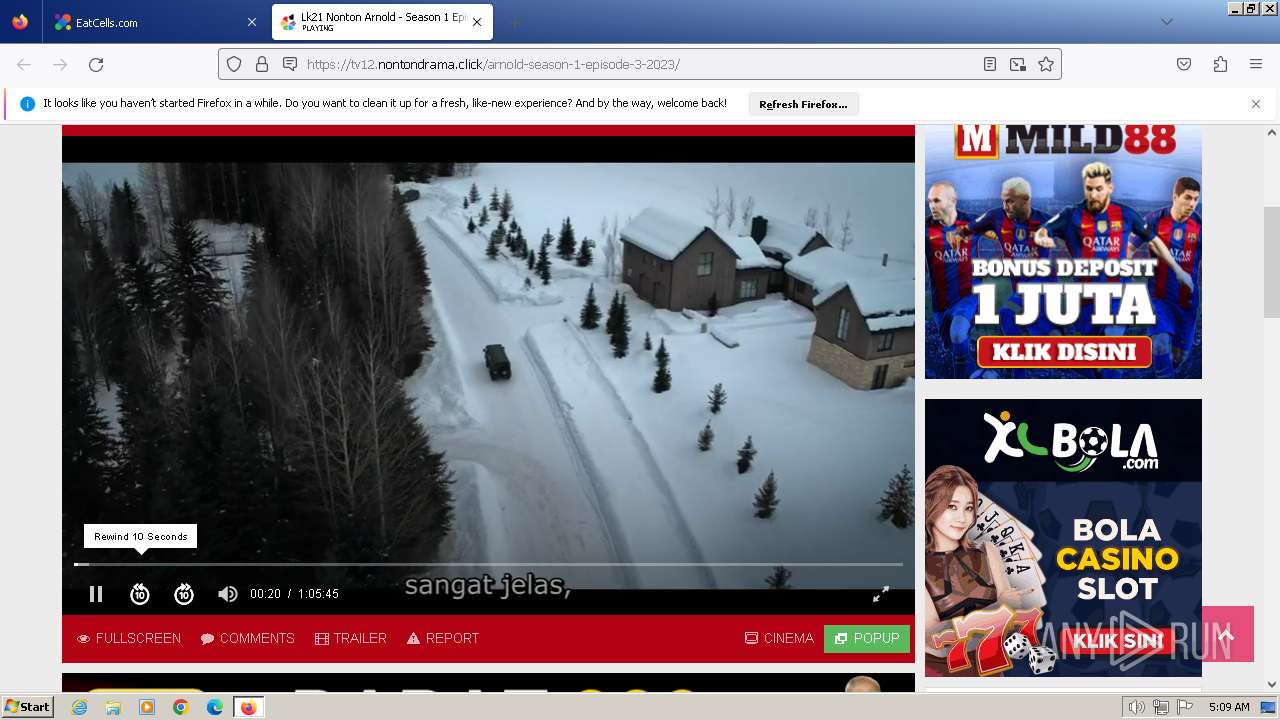The image size is (1280, 720).
Task: Launch Microsoft Edge from taskbar
Action: coord(215,707)
